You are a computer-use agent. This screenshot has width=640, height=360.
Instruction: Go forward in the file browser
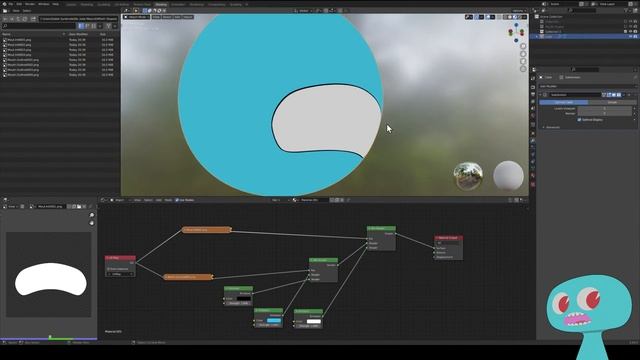point(12,19)
